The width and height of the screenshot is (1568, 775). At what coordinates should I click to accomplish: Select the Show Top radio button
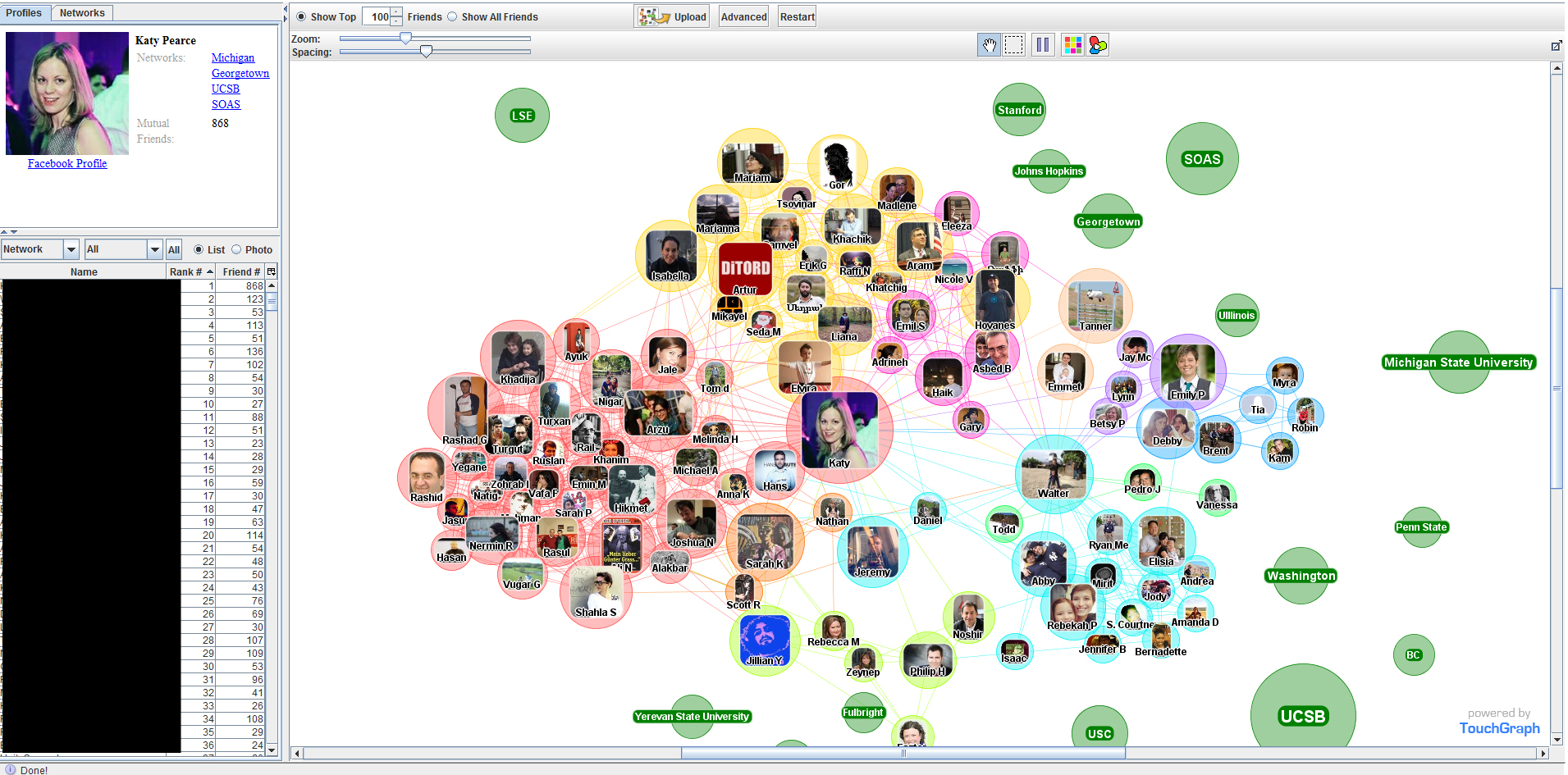[x=301, y=16]
